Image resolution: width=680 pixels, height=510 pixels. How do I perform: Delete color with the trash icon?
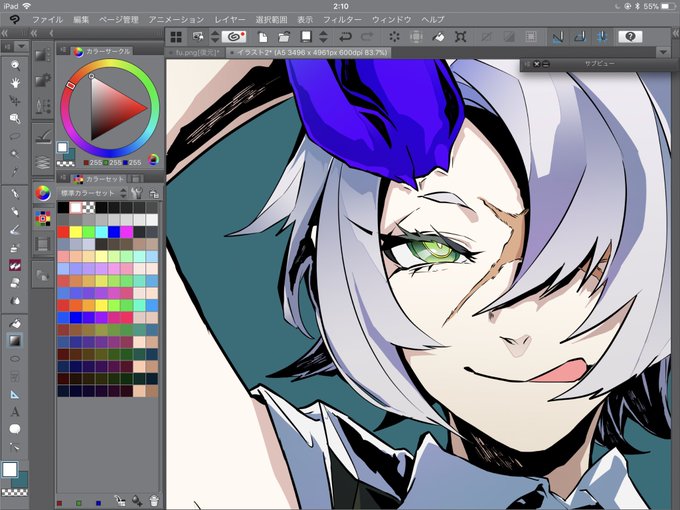point(154,500)
